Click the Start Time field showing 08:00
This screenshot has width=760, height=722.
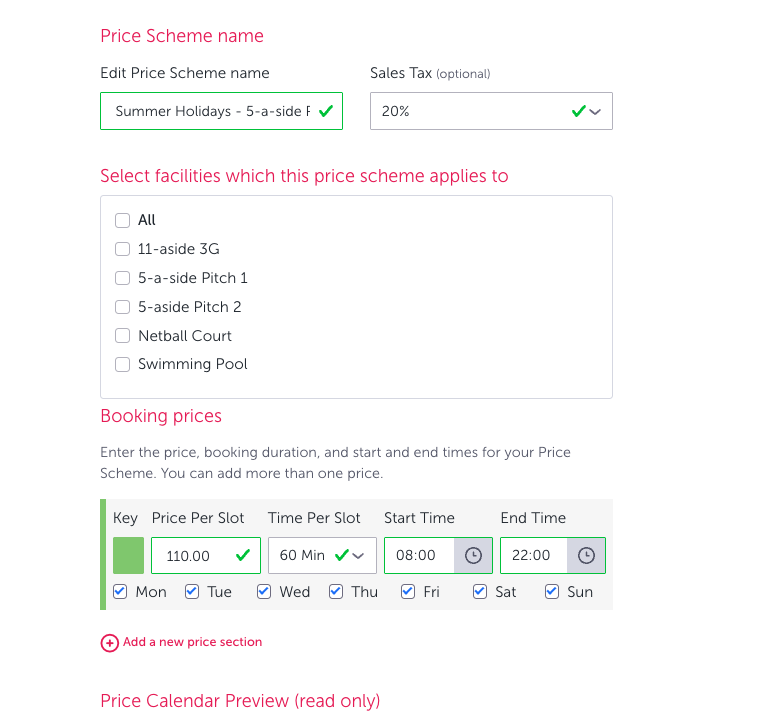click(x=419, y=555)
